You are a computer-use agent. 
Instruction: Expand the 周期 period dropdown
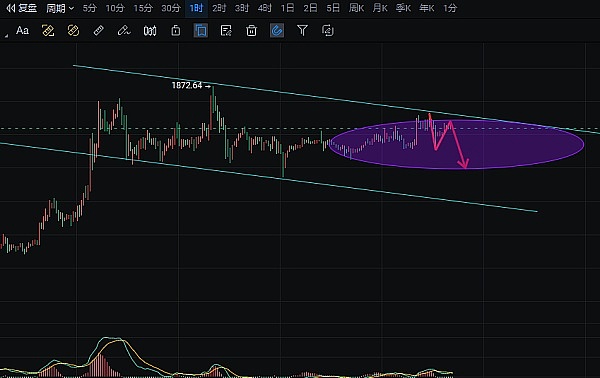[x=60, y=8]
